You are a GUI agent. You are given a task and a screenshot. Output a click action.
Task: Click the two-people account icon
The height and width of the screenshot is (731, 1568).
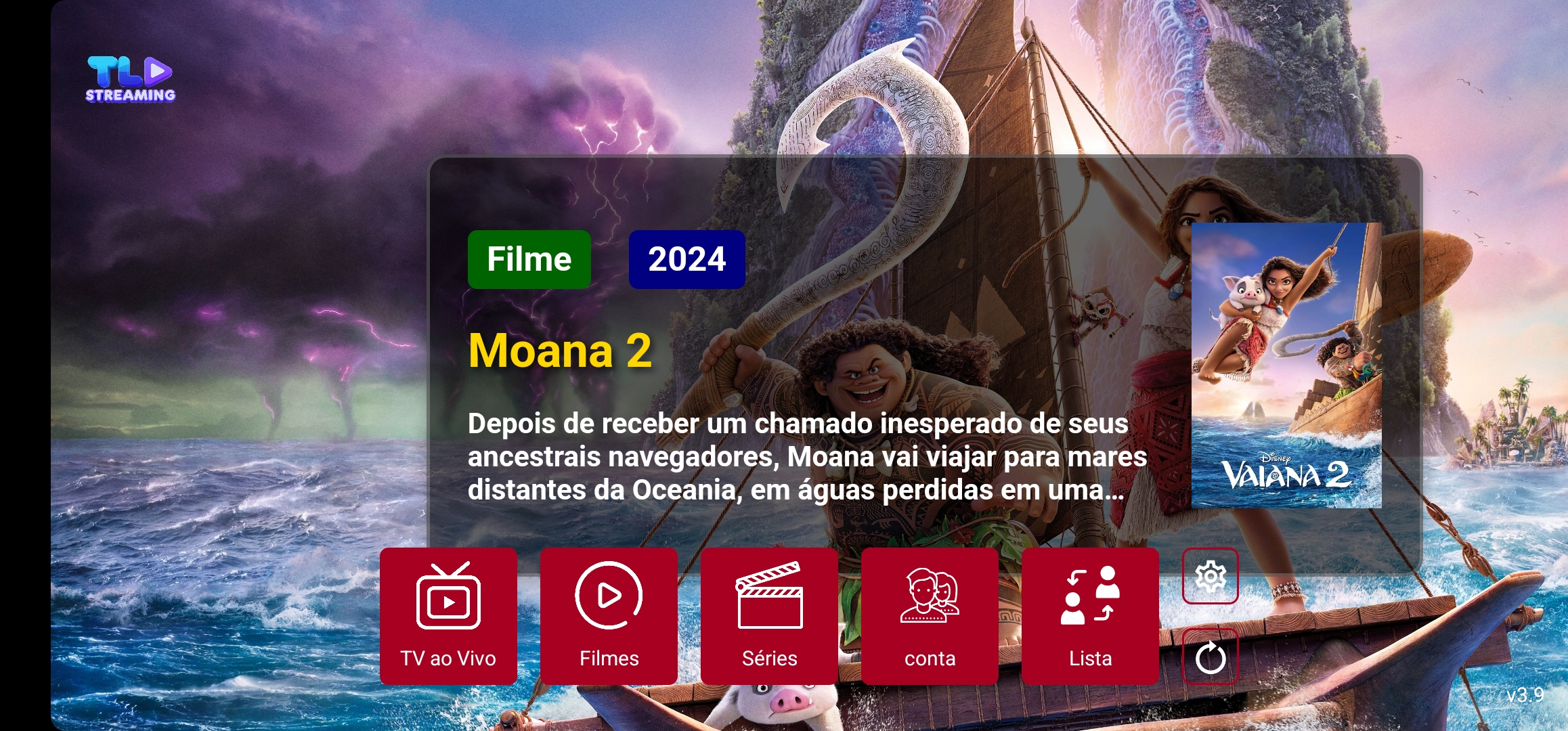coord(930,595)
